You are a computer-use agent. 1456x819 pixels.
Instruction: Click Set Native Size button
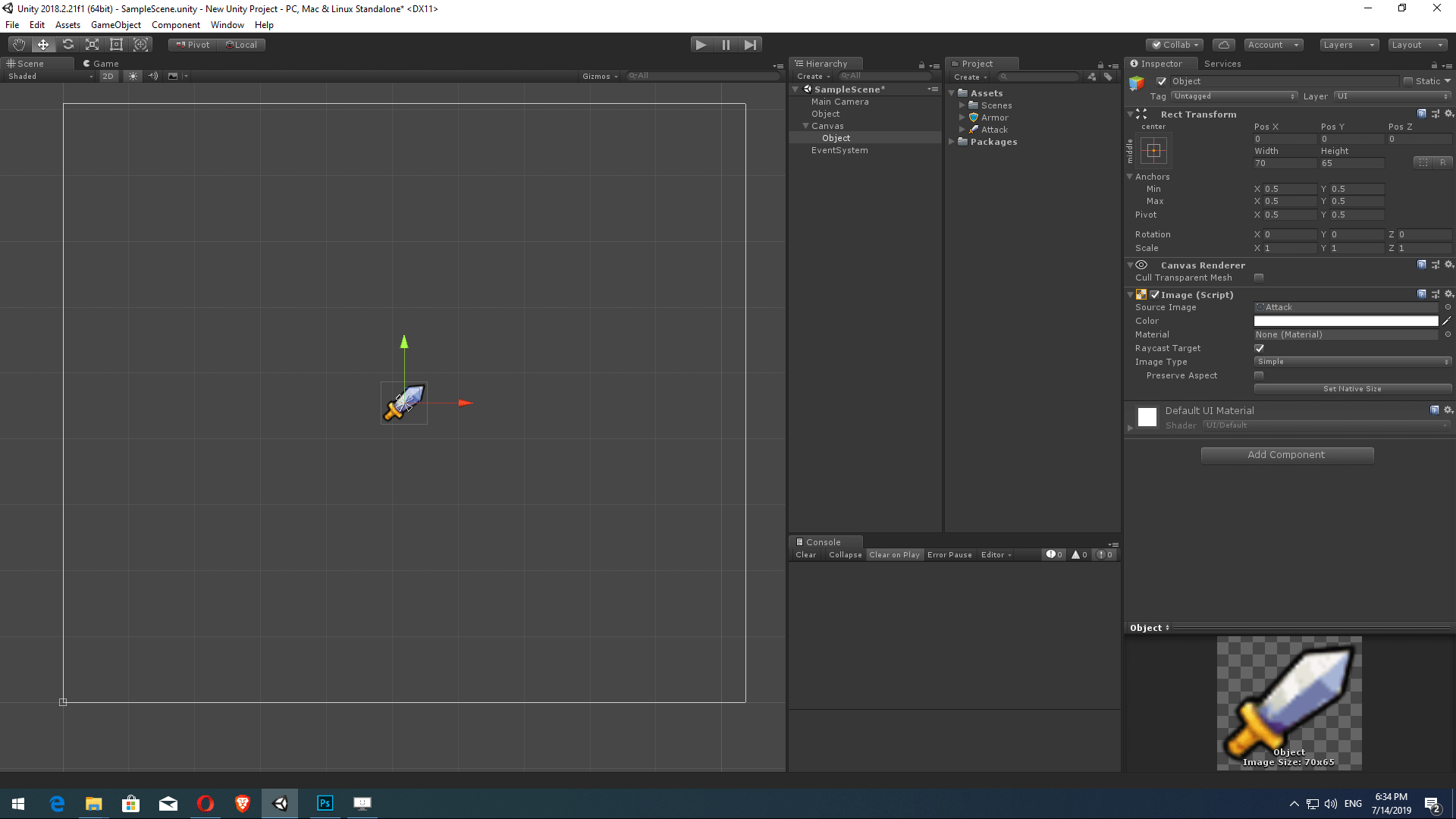click(1352, 389)
